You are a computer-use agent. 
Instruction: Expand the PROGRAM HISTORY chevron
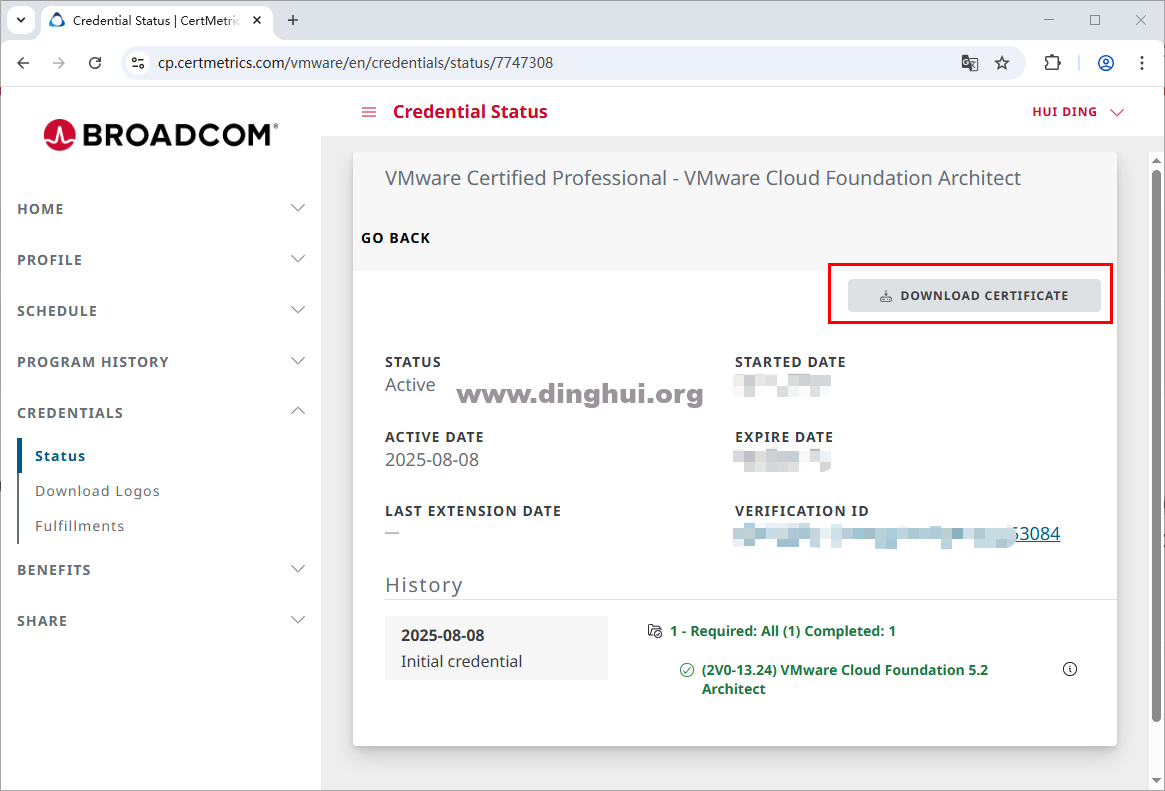pos(298,361)
